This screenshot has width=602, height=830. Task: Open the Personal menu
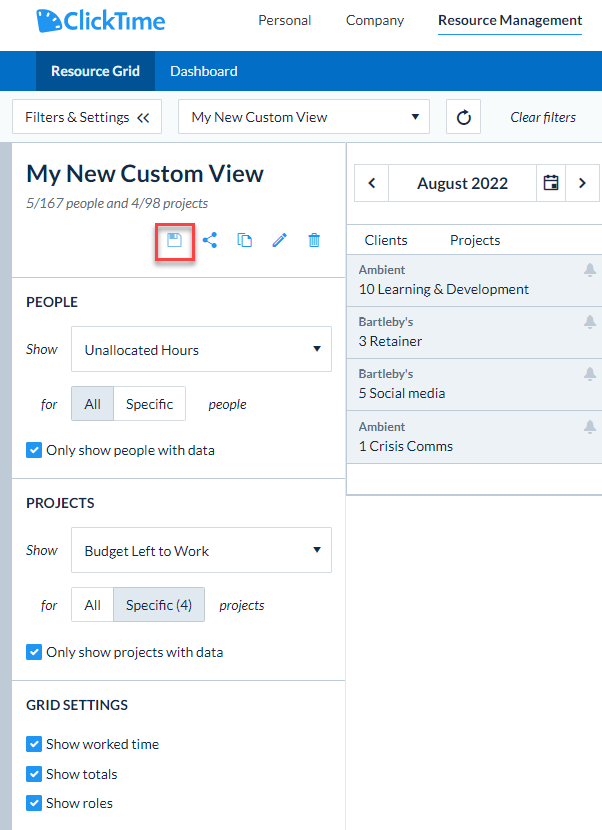click(x=284, y=21)
